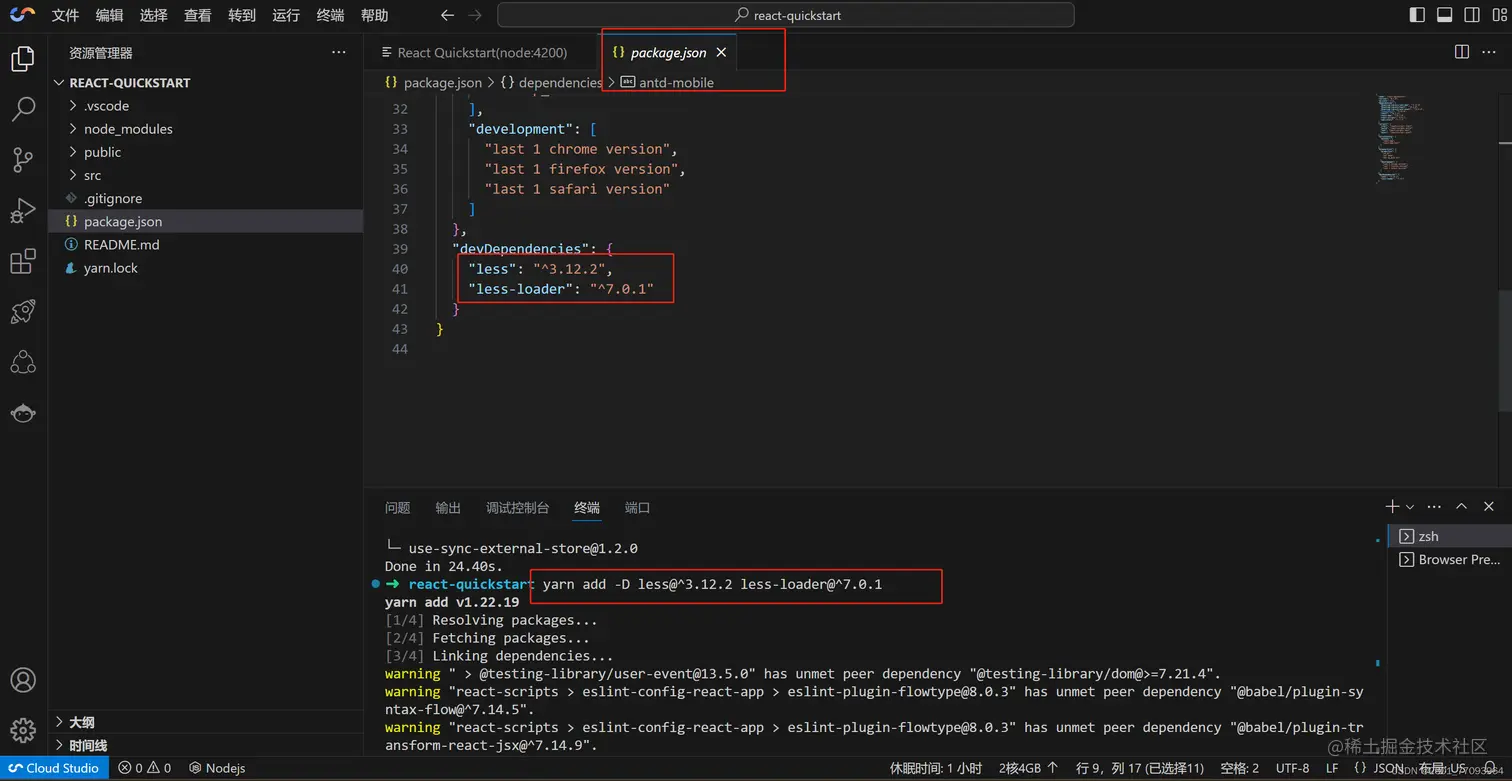Close the terminal panel
1512x781 pixels.
coord(1490,507)
